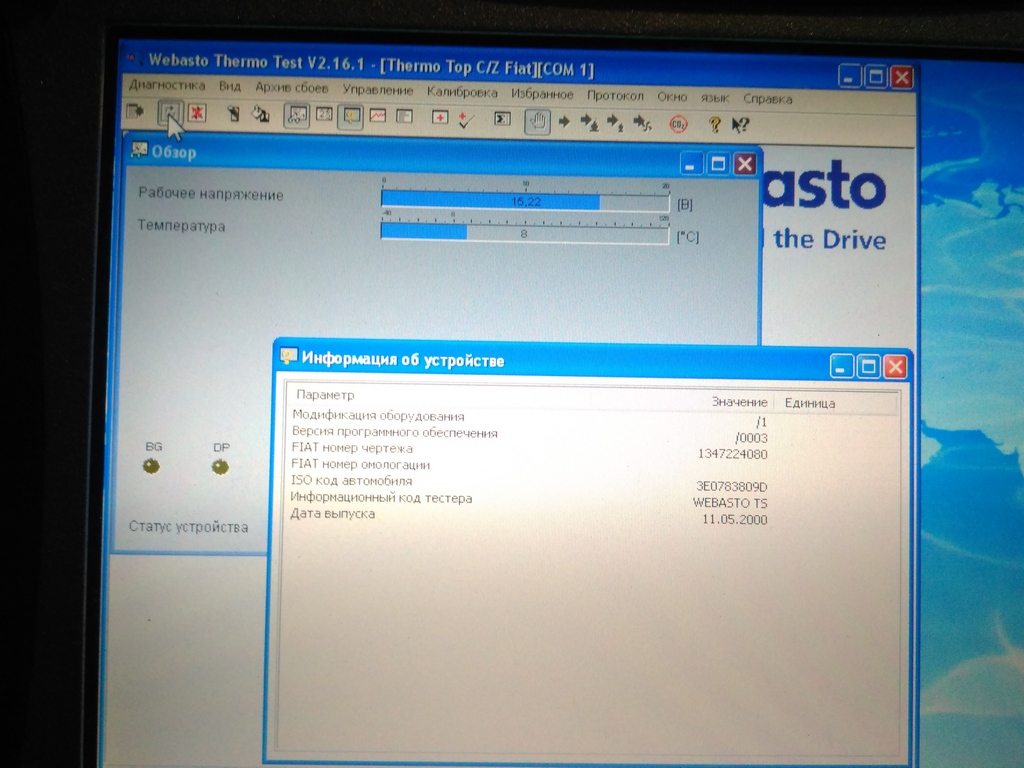Click the exit door icon in the toolbar
This screenshot has height=768, width=1024.
tap(135, 111)
